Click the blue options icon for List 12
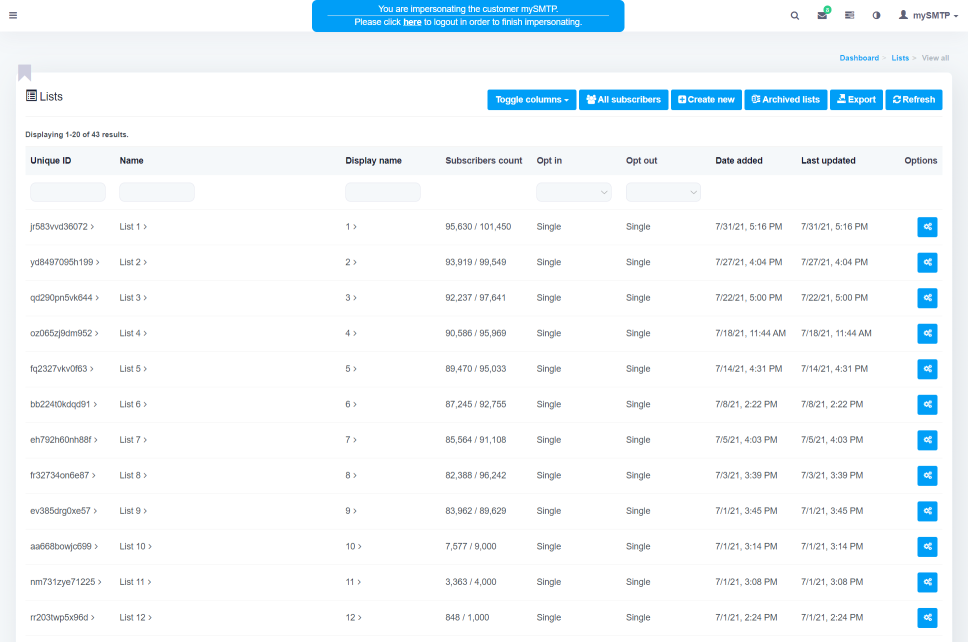 [x=927, y=618]
